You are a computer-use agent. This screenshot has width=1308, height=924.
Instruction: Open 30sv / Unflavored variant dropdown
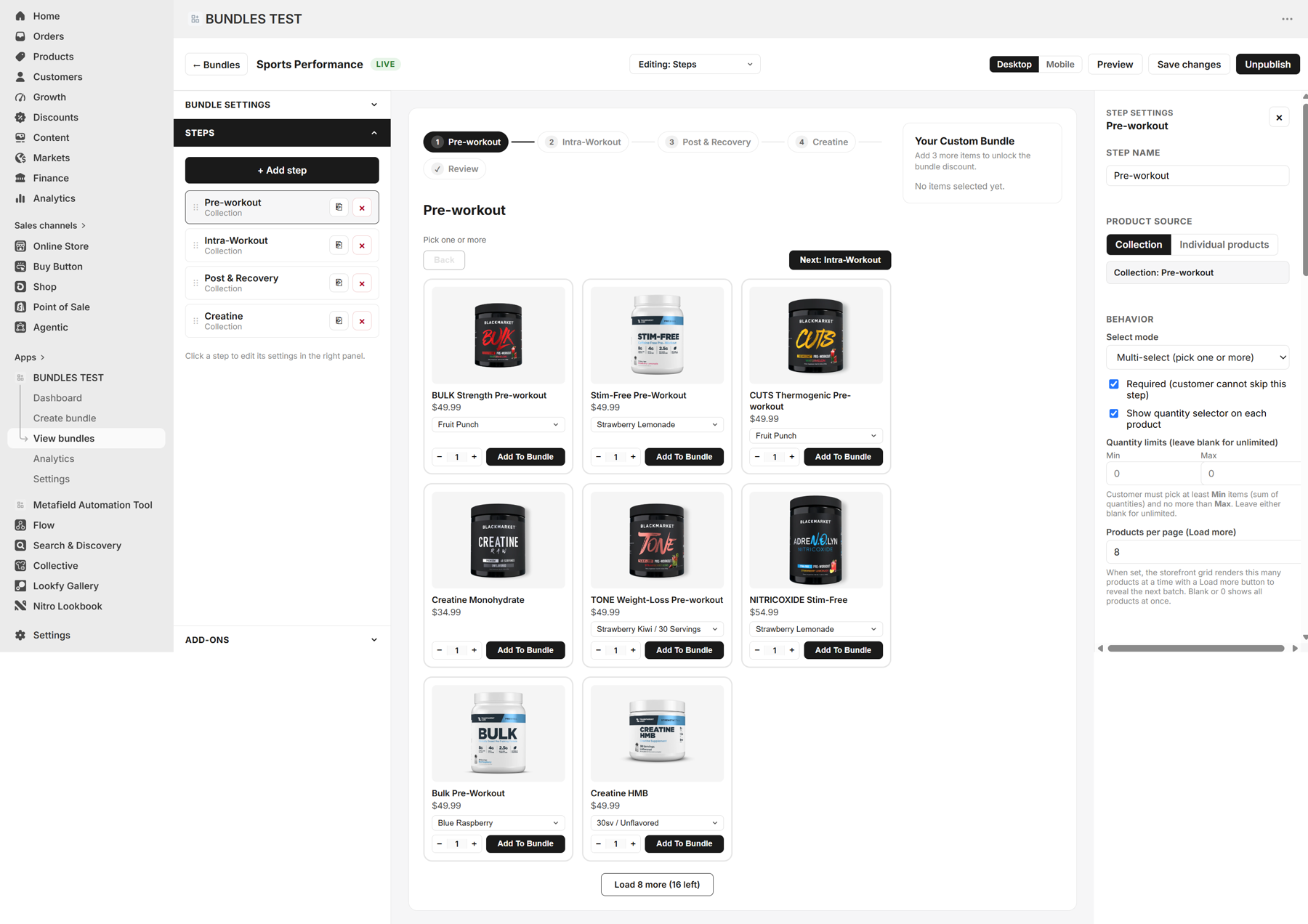657,823
